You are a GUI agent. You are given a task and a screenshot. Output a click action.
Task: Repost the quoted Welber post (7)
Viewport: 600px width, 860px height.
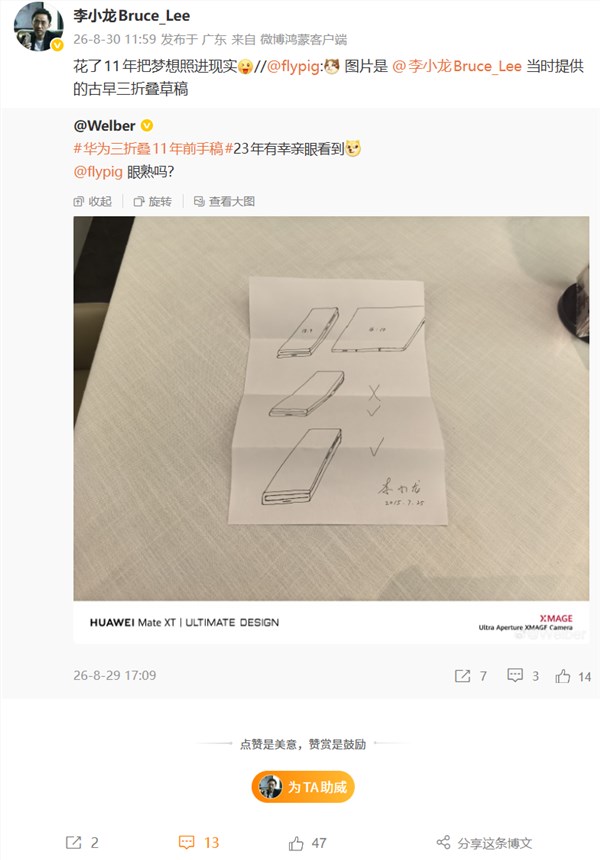point(462,676)
